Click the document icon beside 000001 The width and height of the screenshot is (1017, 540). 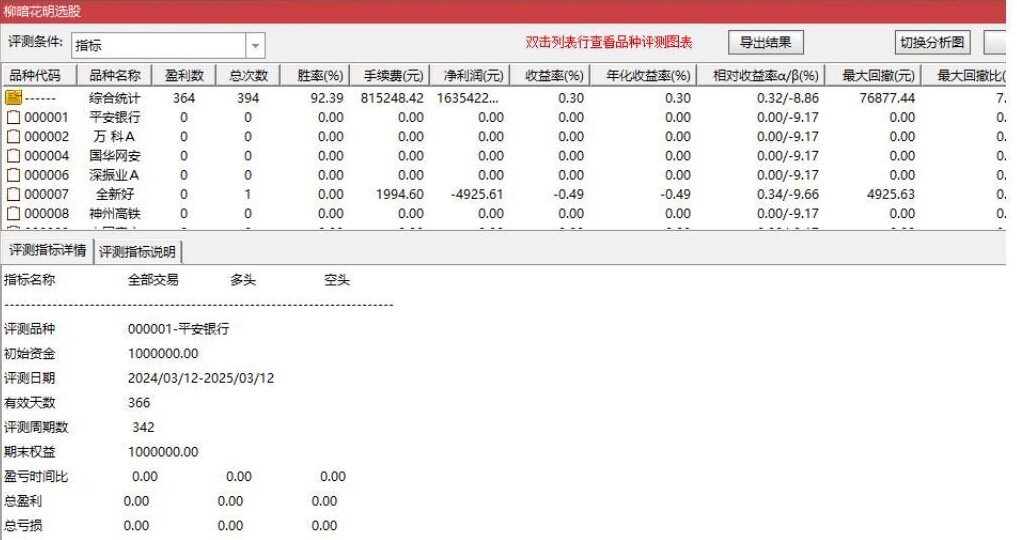[13, 117]
